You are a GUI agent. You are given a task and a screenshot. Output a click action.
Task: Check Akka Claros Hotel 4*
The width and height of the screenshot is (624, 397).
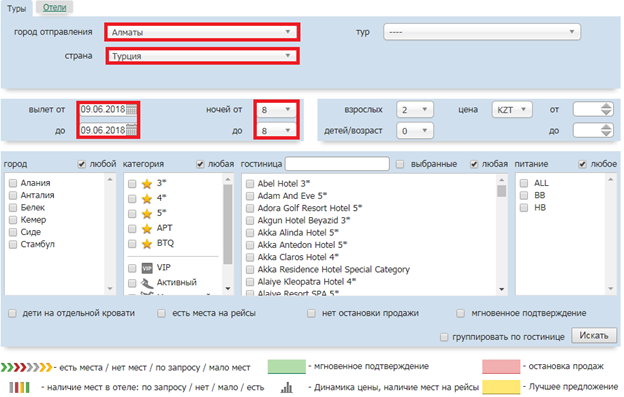250,258
